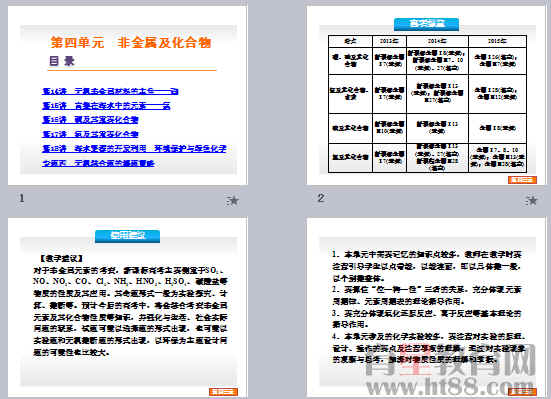Click the orange return button on slide 3

[x=223, y=392]
